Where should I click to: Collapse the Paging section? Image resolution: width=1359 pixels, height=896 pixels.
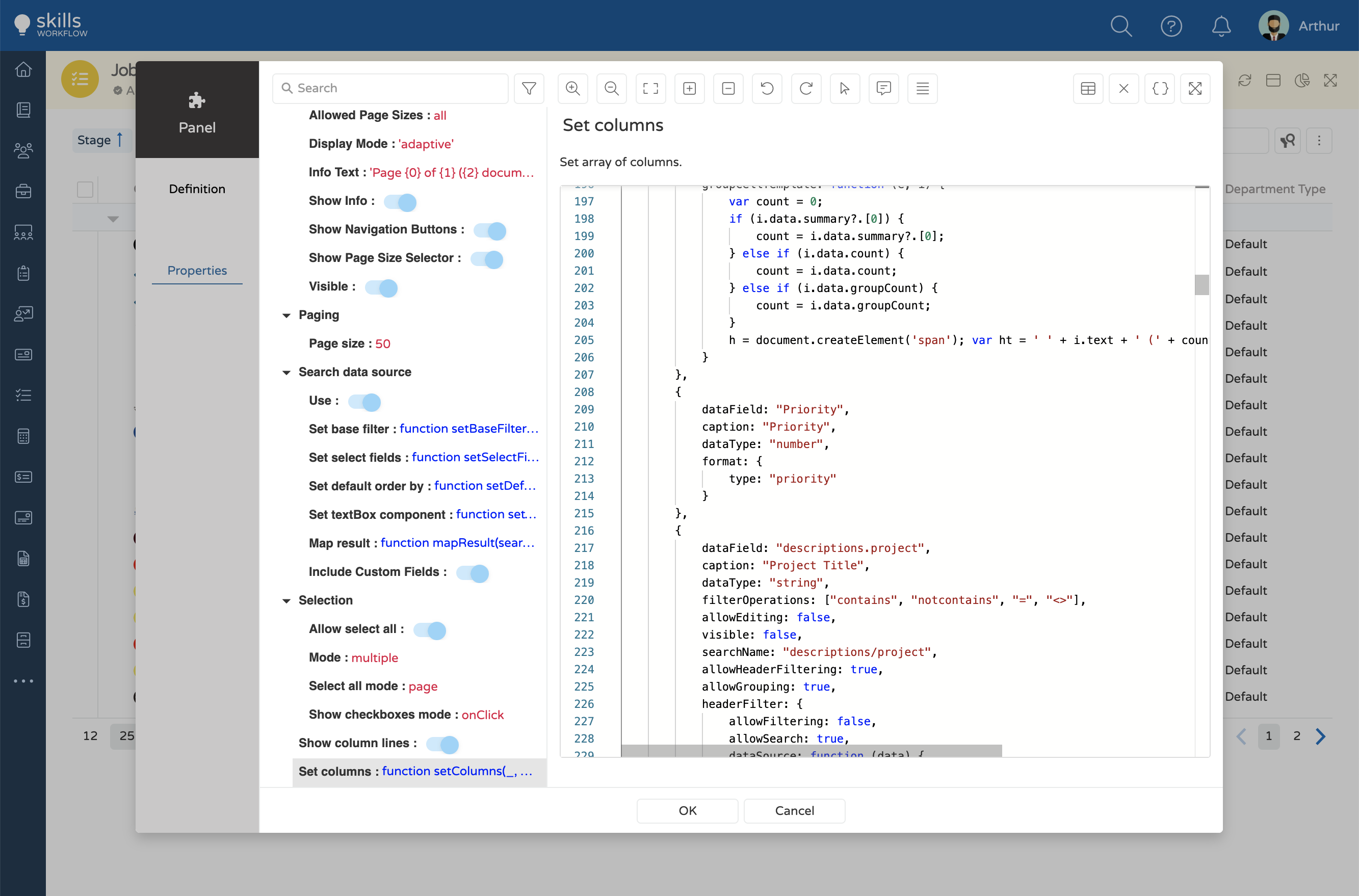pos(287,315)
